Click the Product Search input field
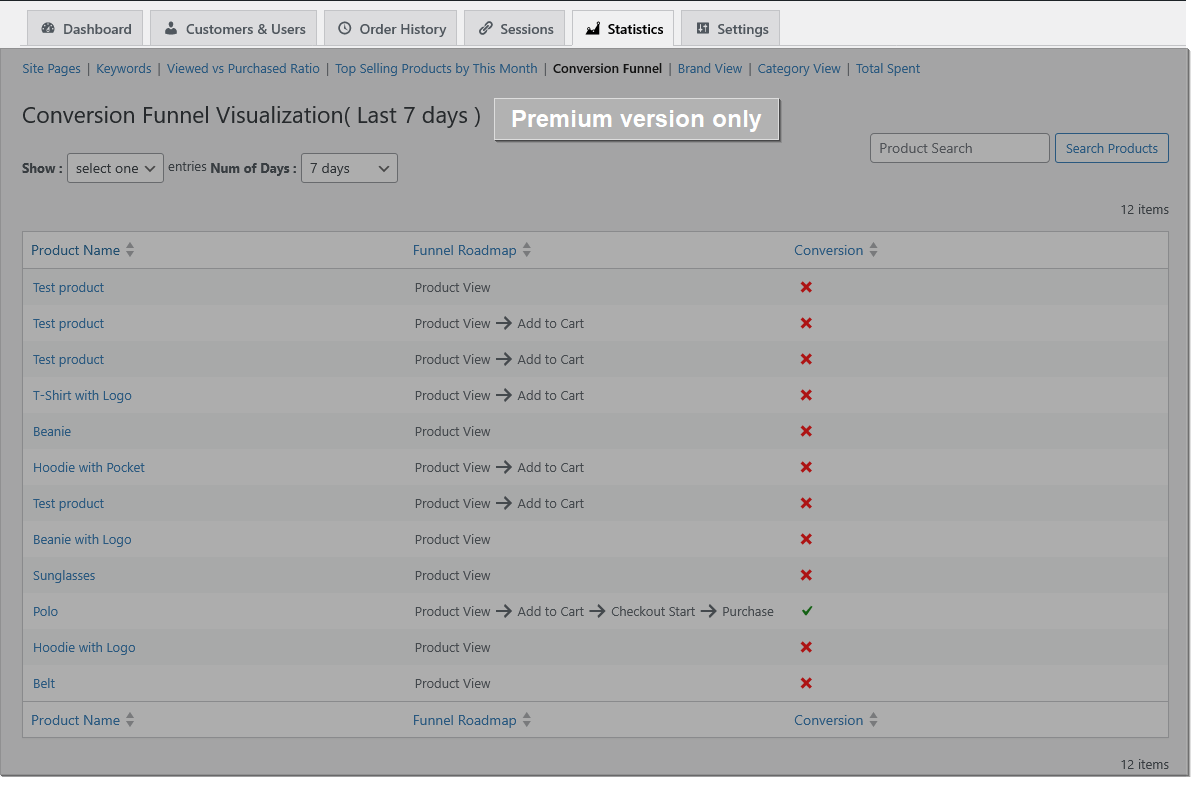The width and height of the screenshot is (1198, 785). pos(959,147)
